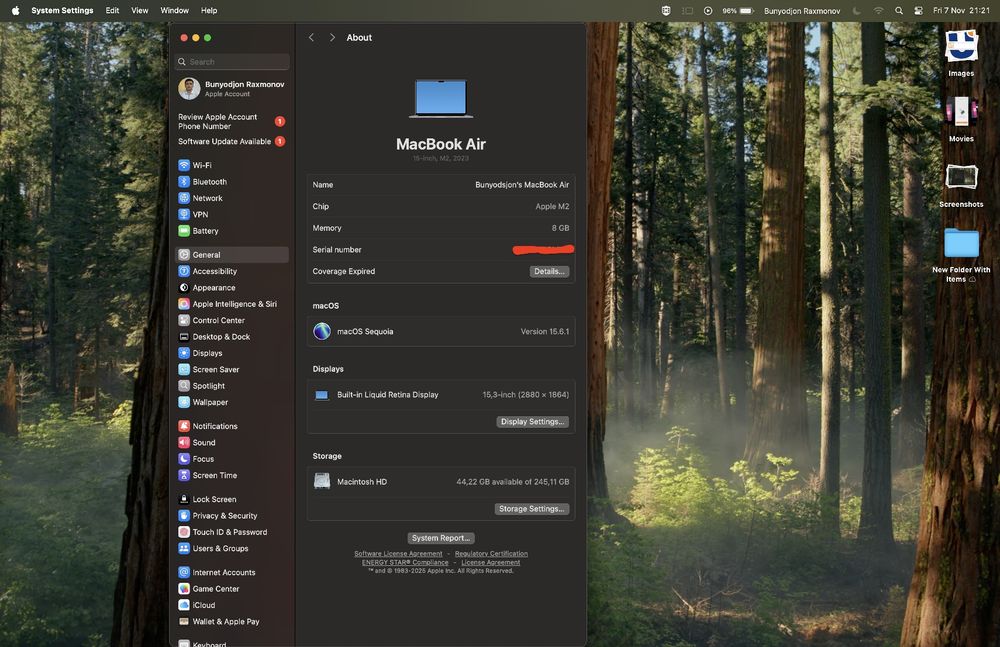Open Control Center in the menu bar
Screen dimensions: 1000x647
(918, 11)
